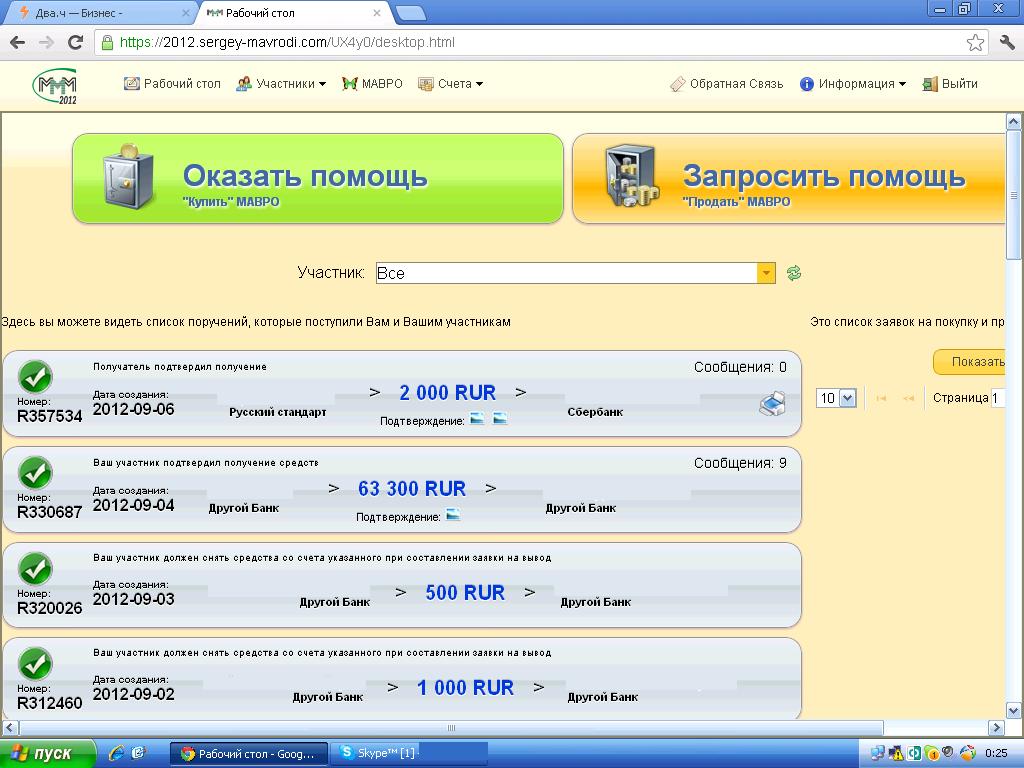Click the browser reload button
1024x768 pixels.
pyautogui.click(x=76, y=42)
